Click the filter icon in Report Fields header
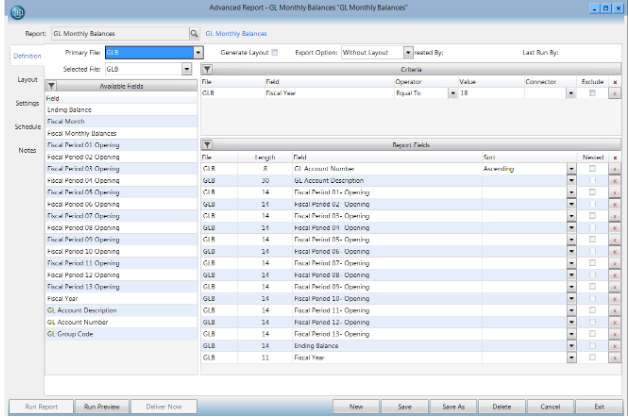The image size is (628, 417). [x=207, y=145]
